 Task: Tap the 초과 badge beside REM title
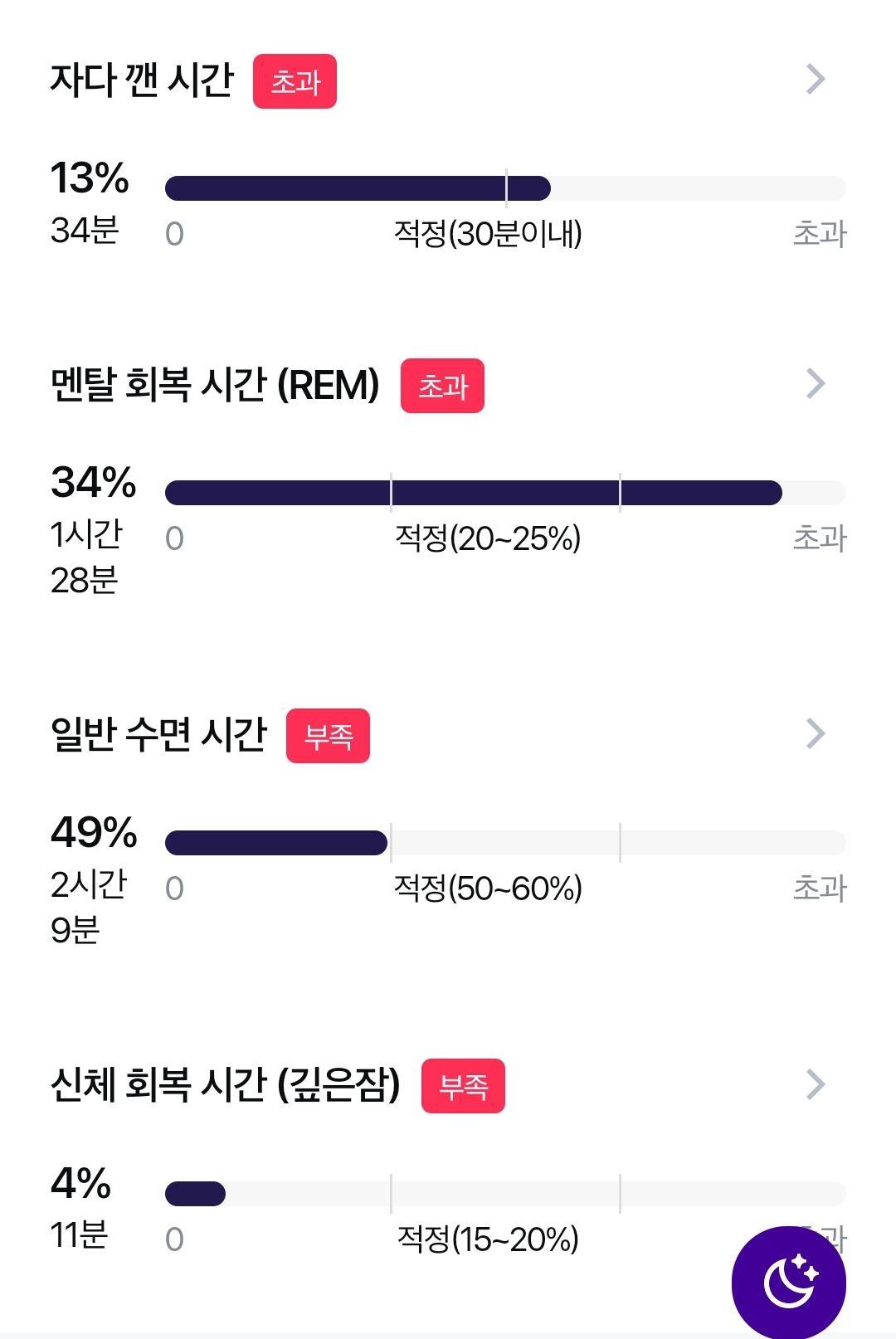[x=442, y=386]
